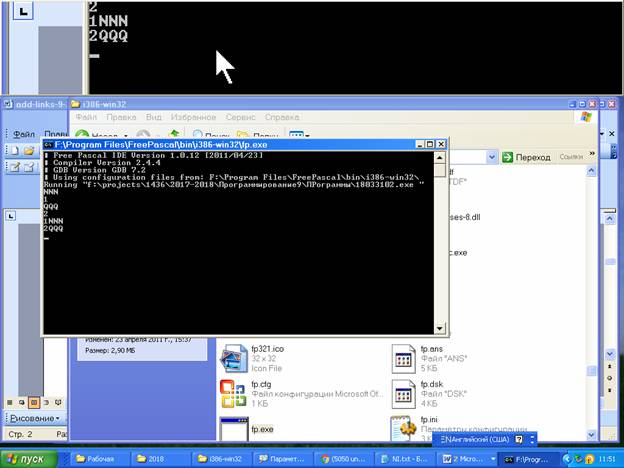Viewport: 624px width, 468px height.
Task: Select the fp.exe file icon
Action: point(234,429)
